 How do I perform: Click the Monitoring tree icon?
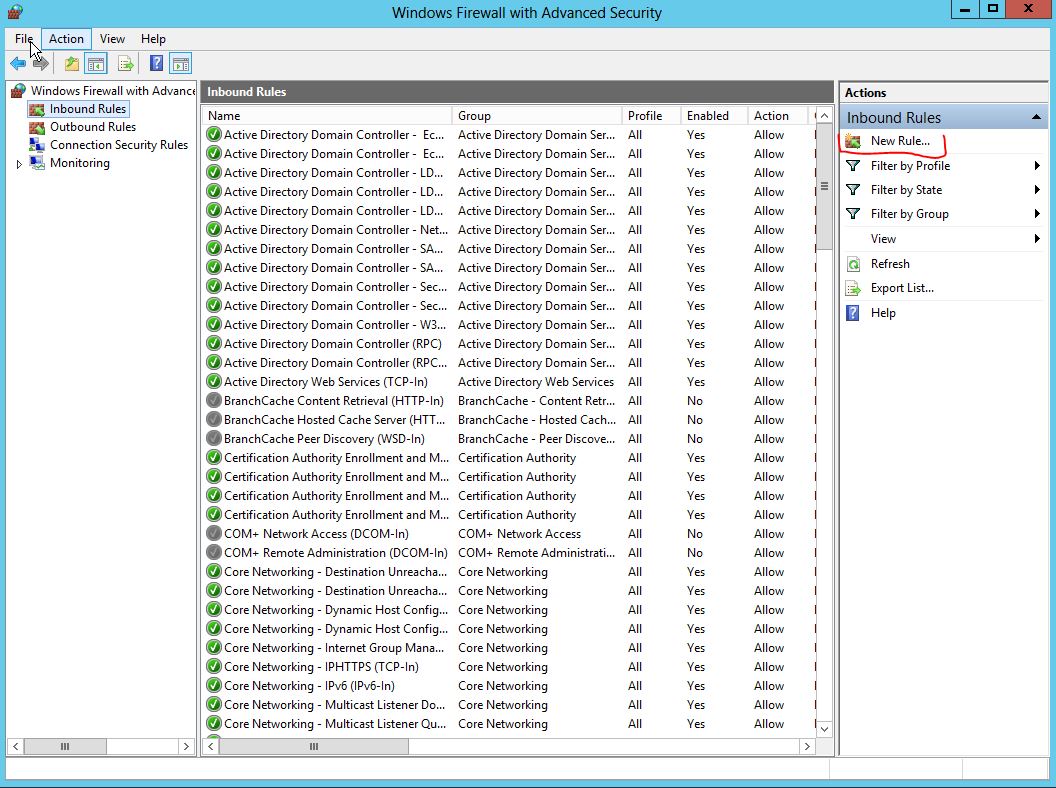[37, 163]
